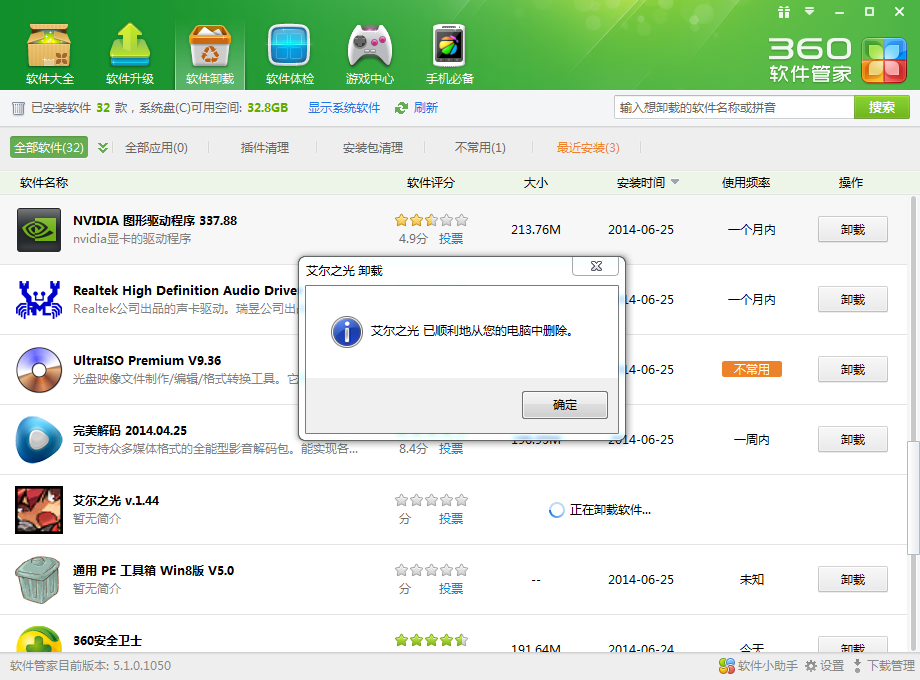This screenshot has height=680, width=920.
Task: Focus the uninstall search input field
Action: click(x=734, y=107)
